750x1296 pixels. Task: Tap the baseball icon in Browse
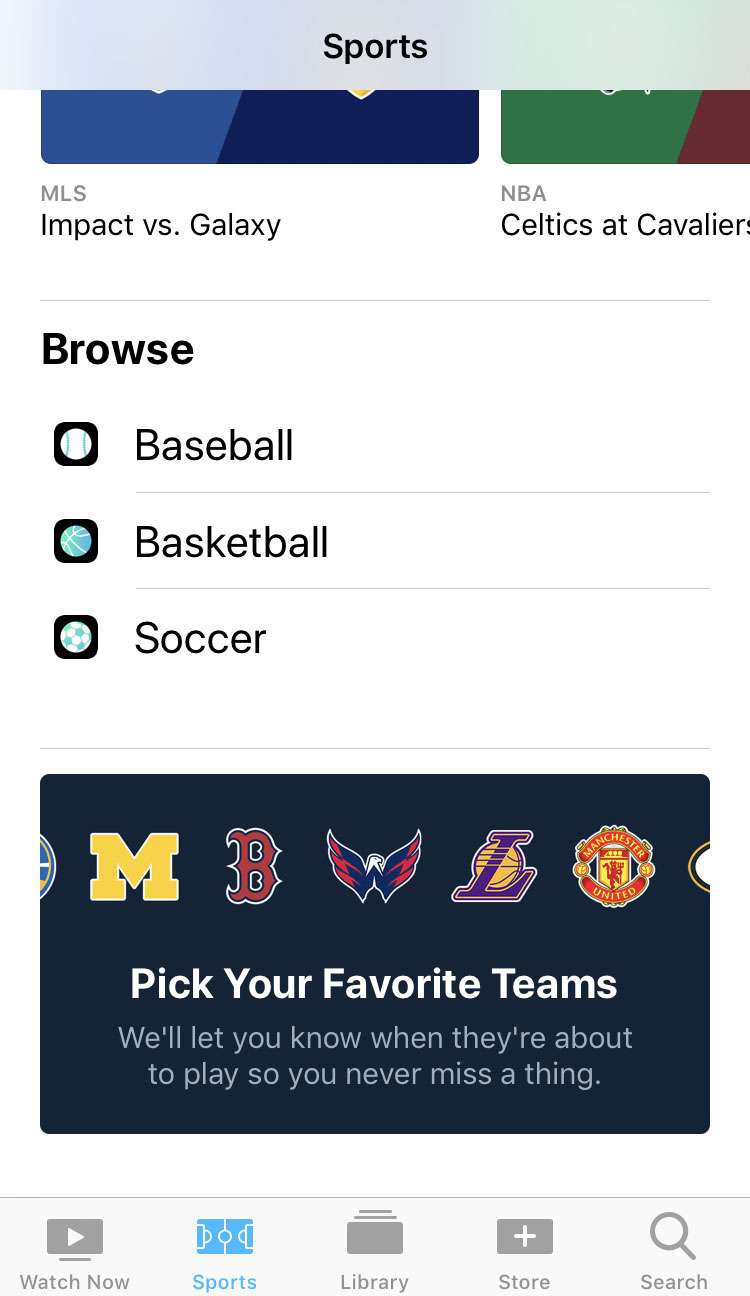[x=76, y=444]
